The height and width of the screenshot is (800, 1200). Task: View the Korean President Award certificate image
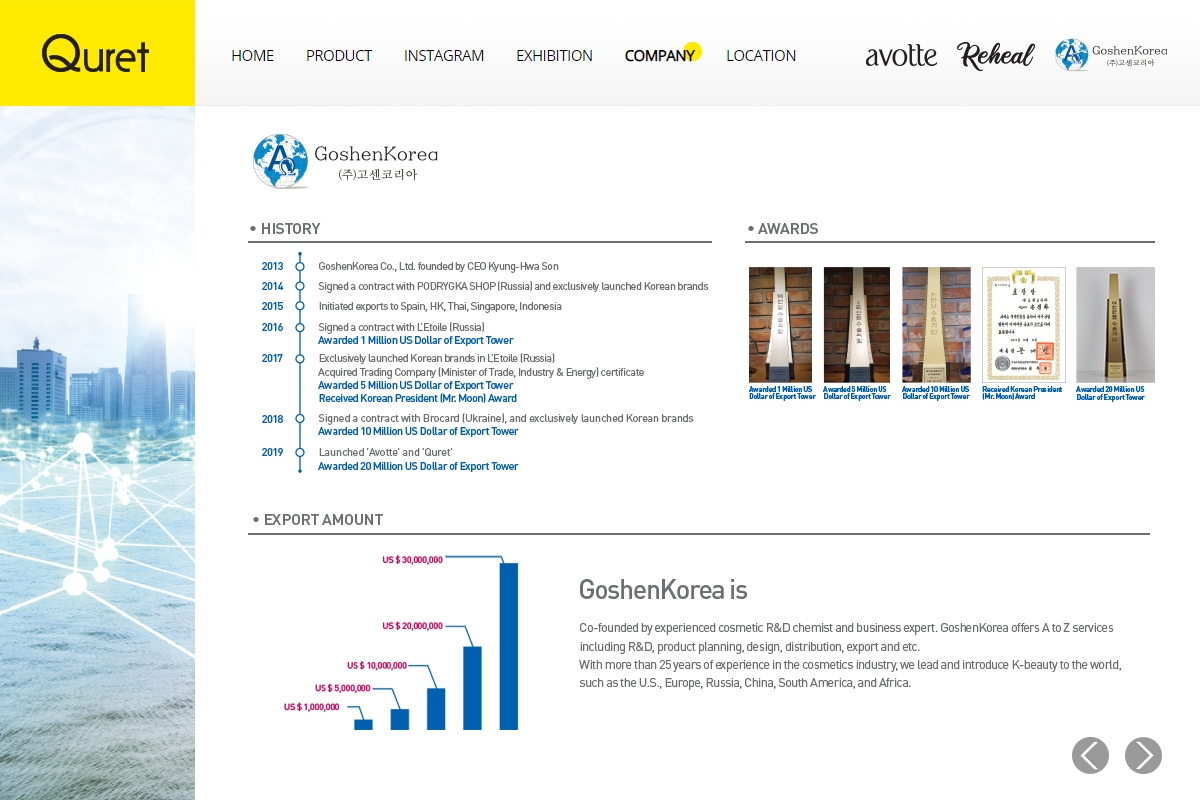point(1023,325)
